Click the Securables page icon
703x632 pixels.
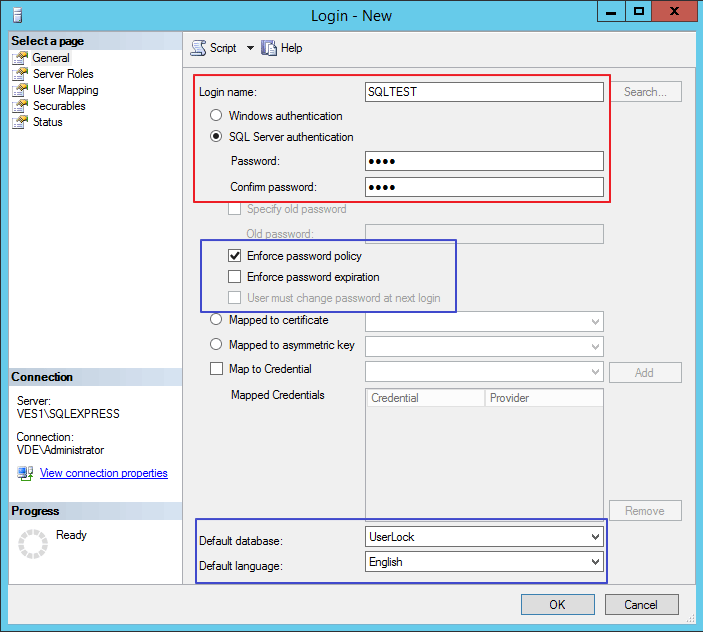pyautogui.click(x=20, y=106)
